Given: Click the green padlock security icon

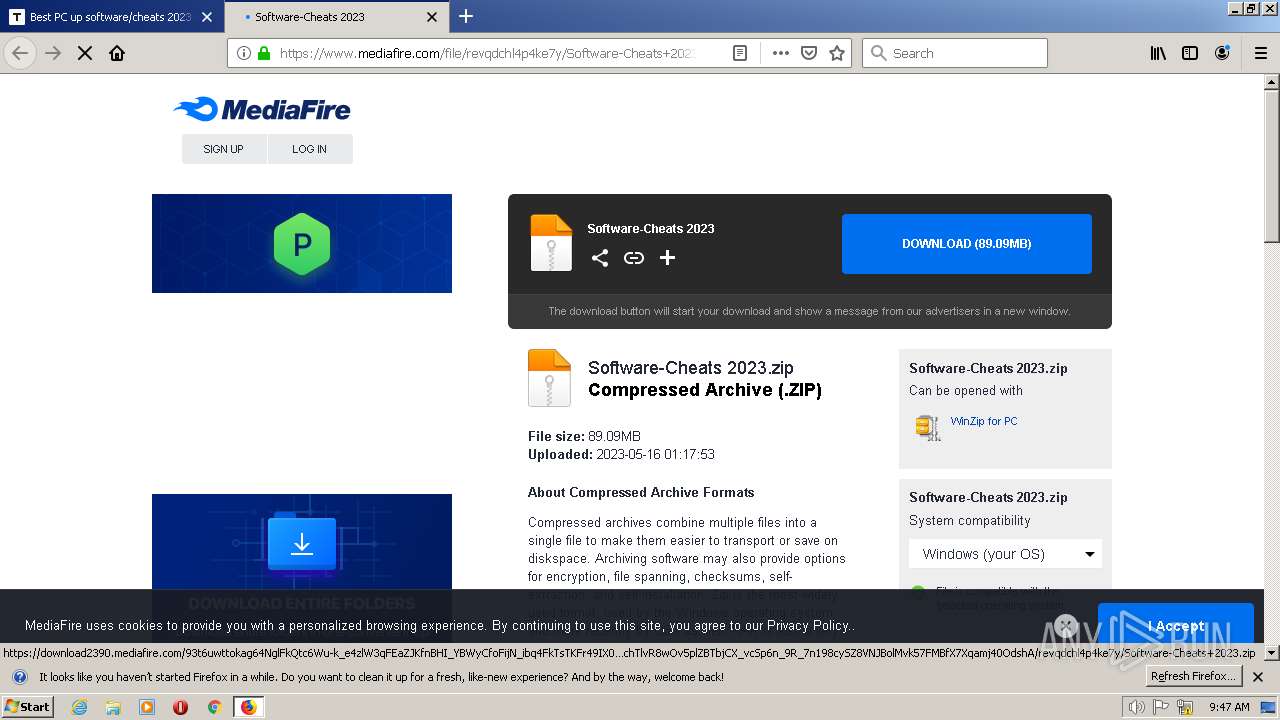Looking at the screenshot, I should (x=264, y=53).
